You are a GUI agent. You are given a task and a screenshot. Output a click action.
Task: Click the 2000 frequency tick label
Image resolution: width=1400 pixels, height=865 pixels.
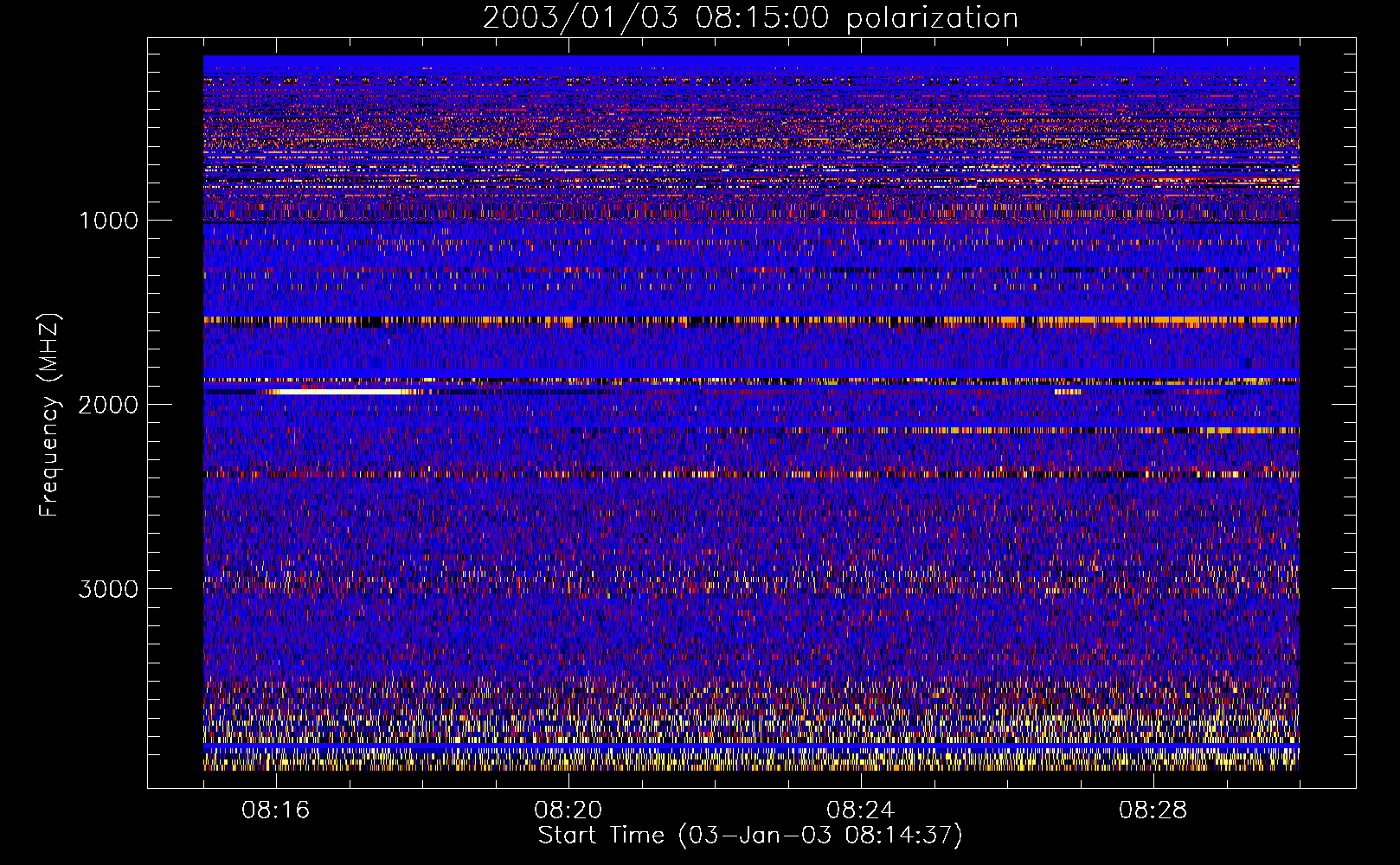(x=108, y=405)
